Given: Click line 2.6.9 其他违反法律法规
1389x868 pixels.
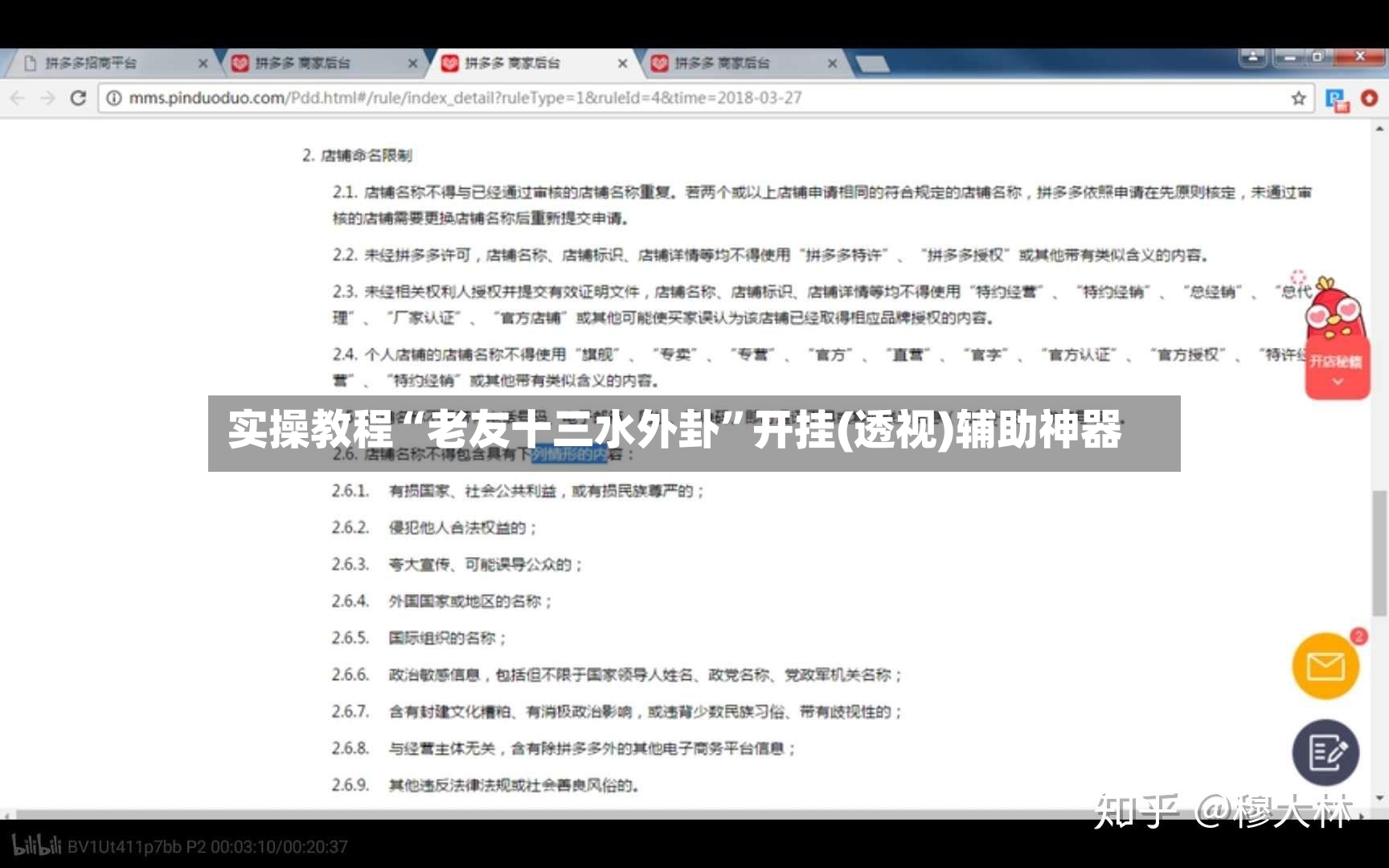Looking at the screenshot, I should point(486,785).
